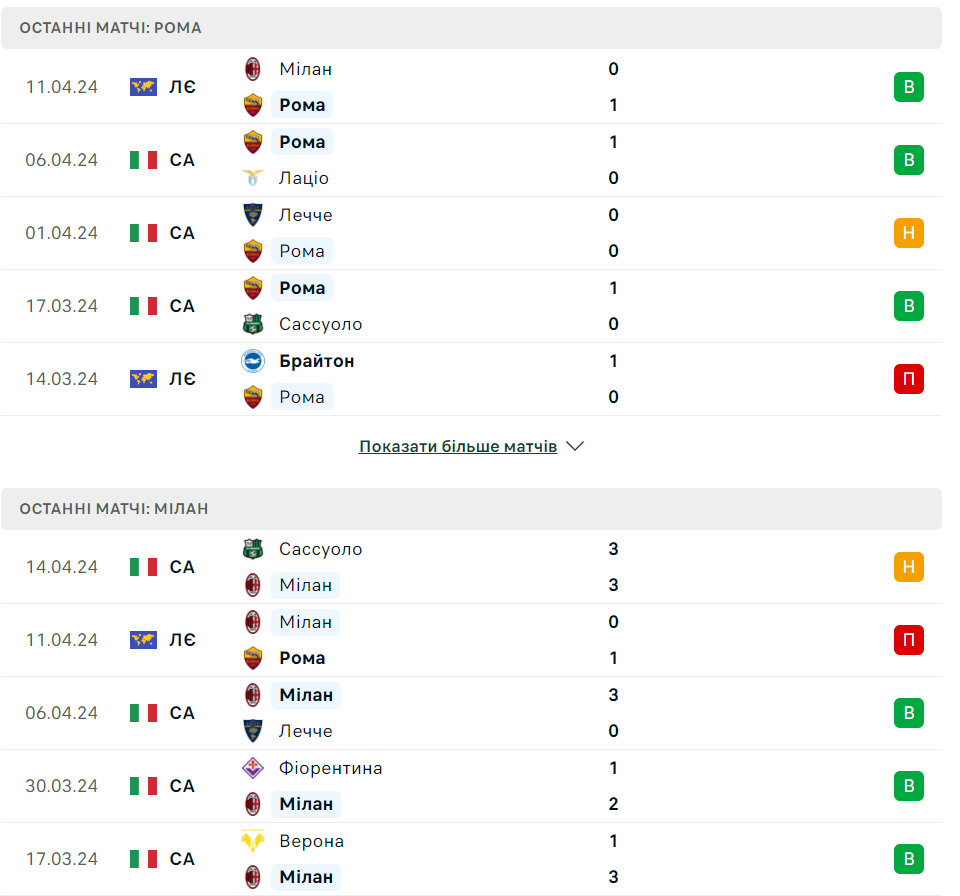Click Verona club crest icon
Screen dimensions: 960x896
pos(253,841)
